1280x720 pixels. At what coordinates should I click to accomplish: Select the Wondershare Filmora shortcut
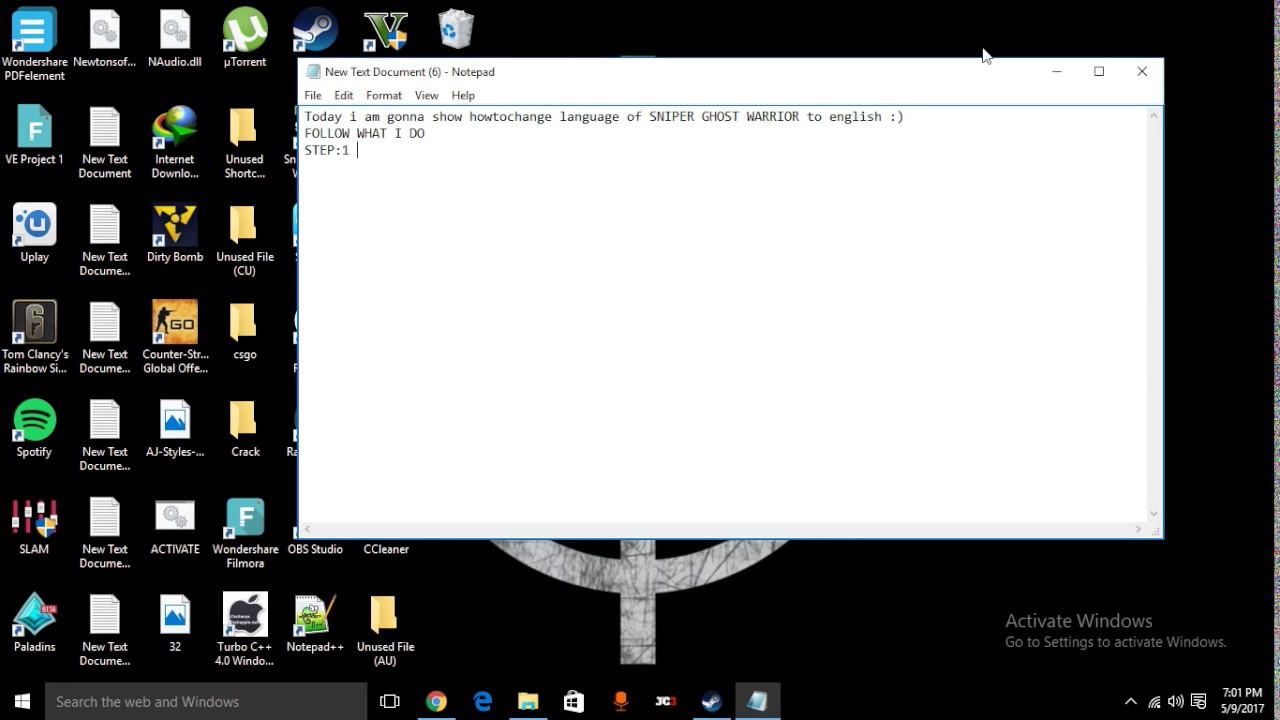pyautogui.click(x=245, y=533)
